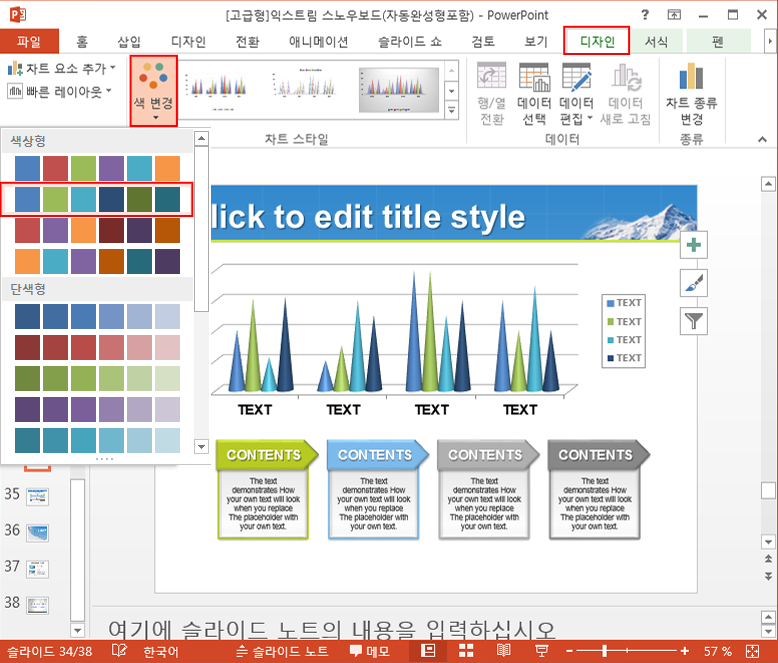Viewport: 778px width, 663px height.
Task: Expand chart styles gallery more button
Action: tap(452, 110)
